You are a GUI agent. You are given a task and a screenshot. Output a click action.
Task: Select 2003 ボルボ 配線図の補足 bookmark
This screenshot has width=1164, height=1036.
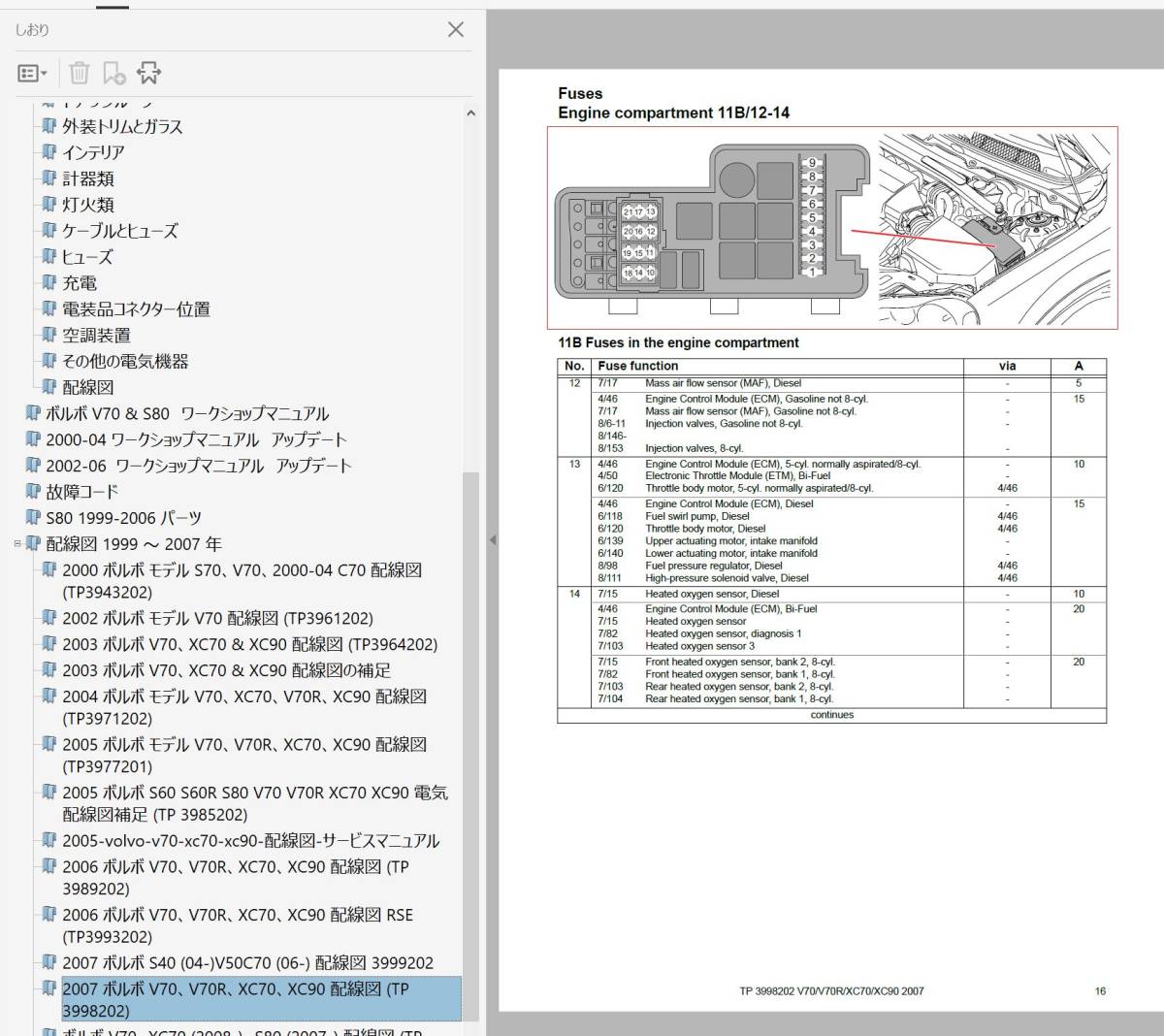[x=226, y=670]
